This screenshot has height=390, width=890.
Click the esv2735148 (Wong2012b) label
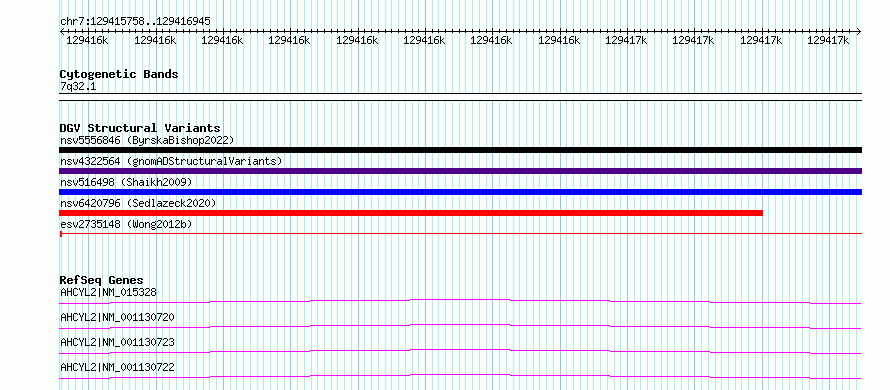126,224
